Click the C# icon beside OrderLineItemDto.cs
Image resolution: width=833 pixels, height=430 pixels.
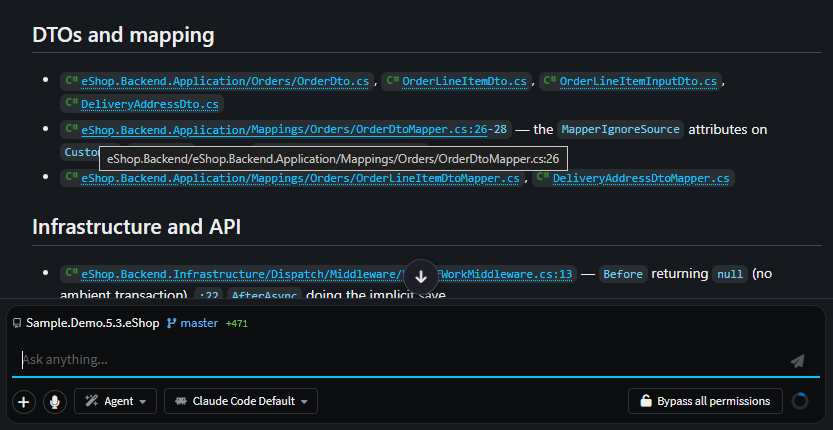pyautogui.click(x=393, y=81)
